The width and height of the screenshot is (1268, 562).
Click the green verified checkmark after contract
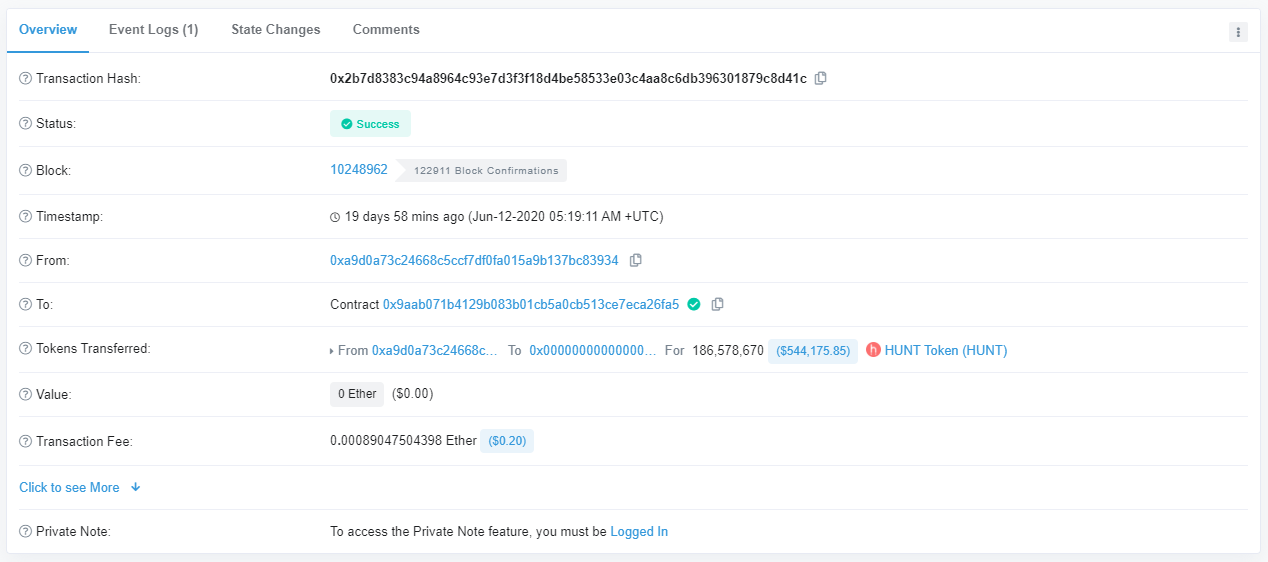[x=694, y=304]
